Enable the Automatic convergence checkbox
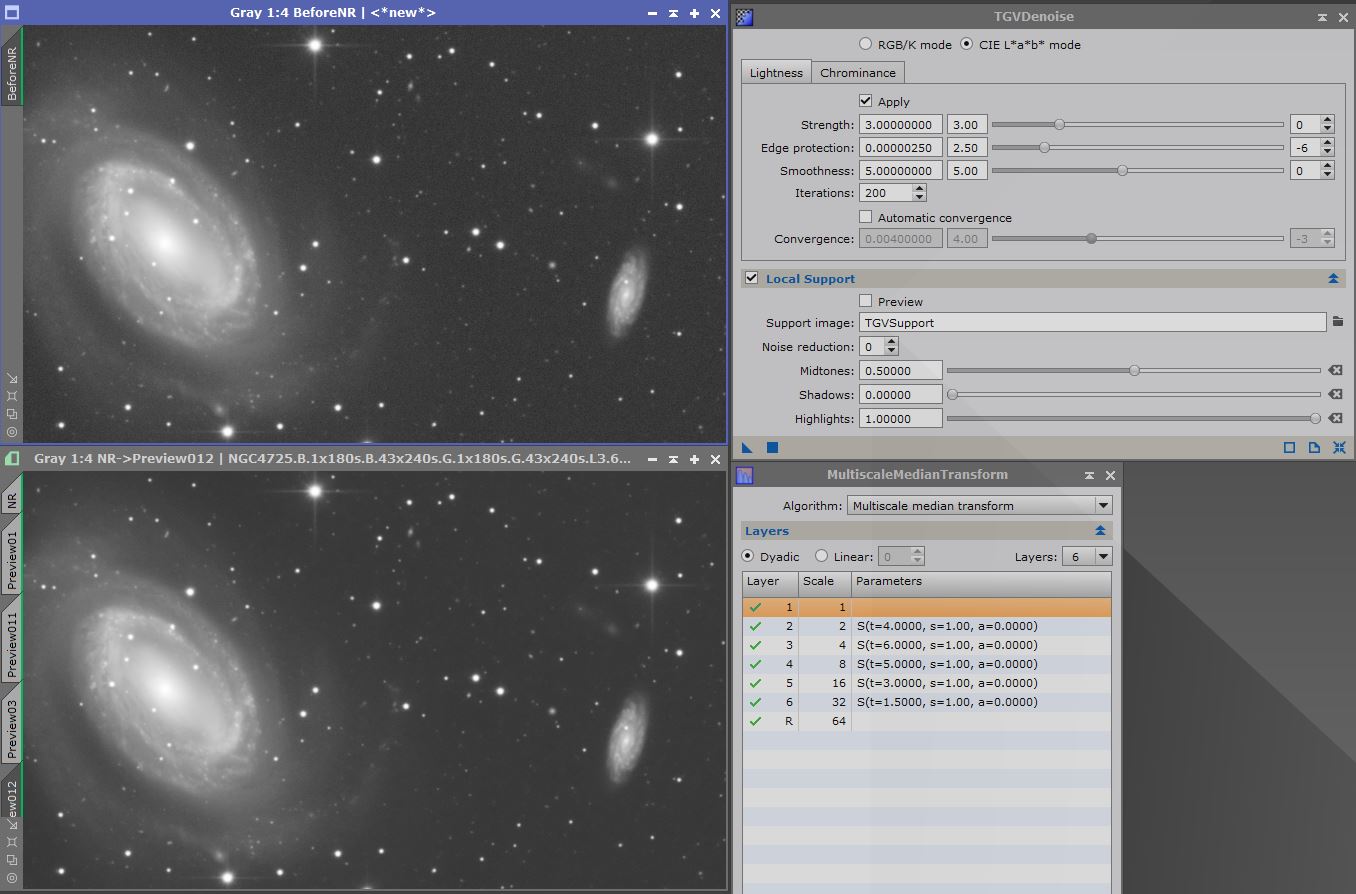 point(866,217)
